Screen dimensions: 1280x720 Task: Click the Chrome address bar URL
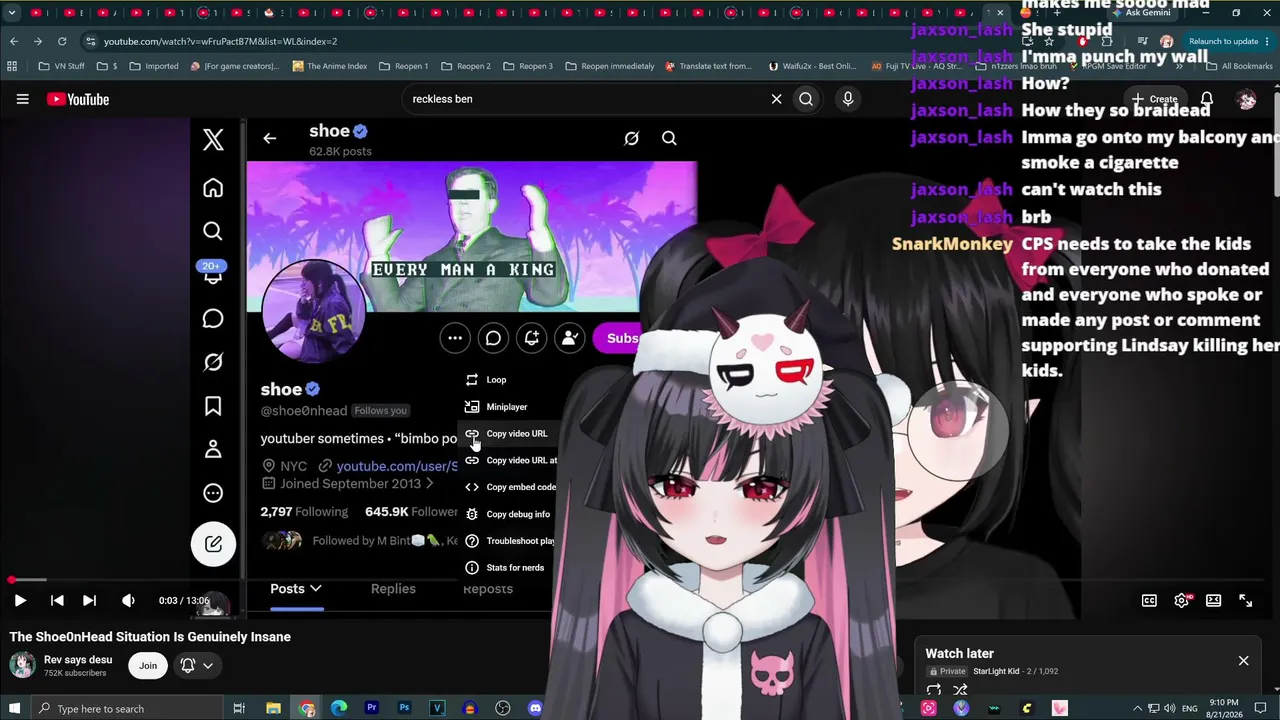(220, 41)
